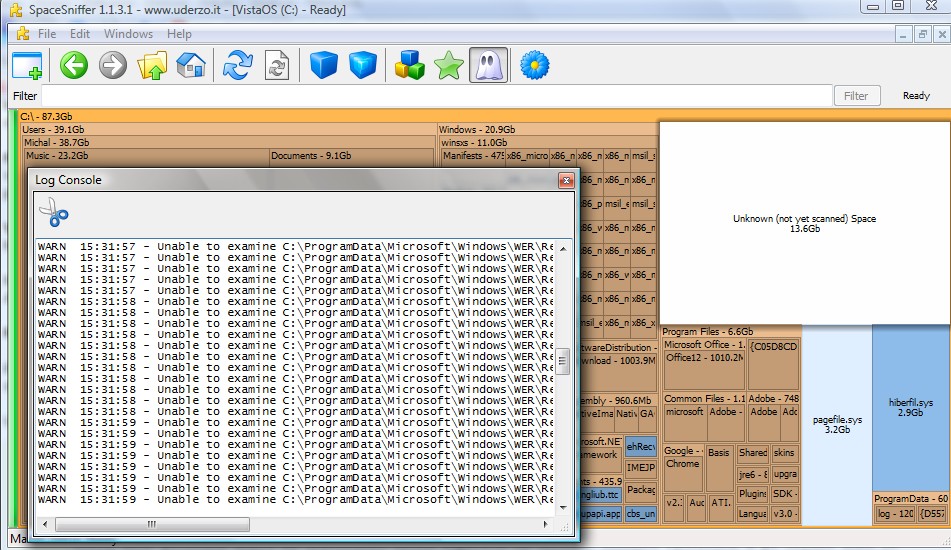Click the Home house icon

pyautogui.click(x=190, y=66)
